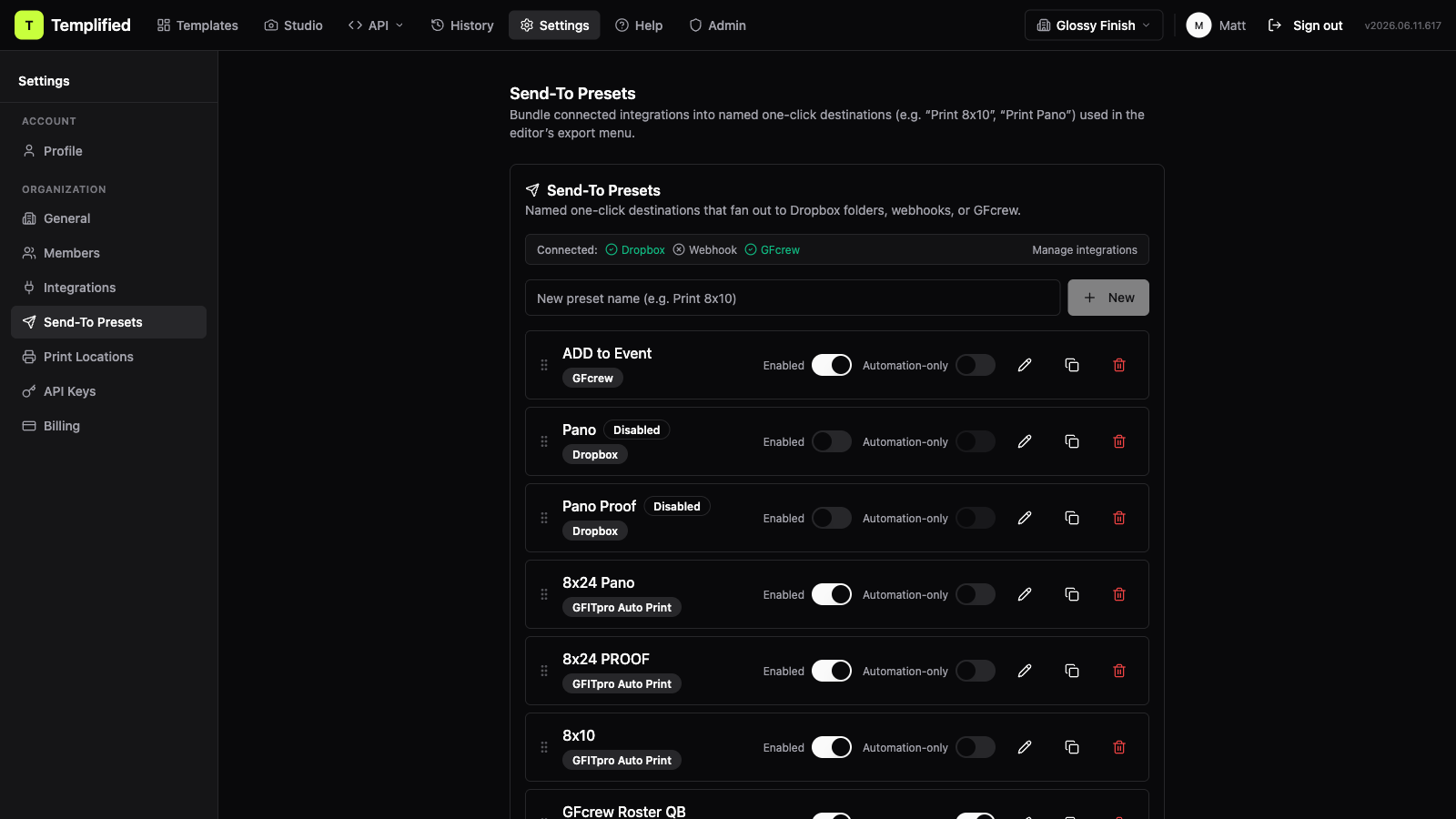This screenshot has height=819, width=1456.
Task: Select Settings in top navigation
Action: [554, 25]
